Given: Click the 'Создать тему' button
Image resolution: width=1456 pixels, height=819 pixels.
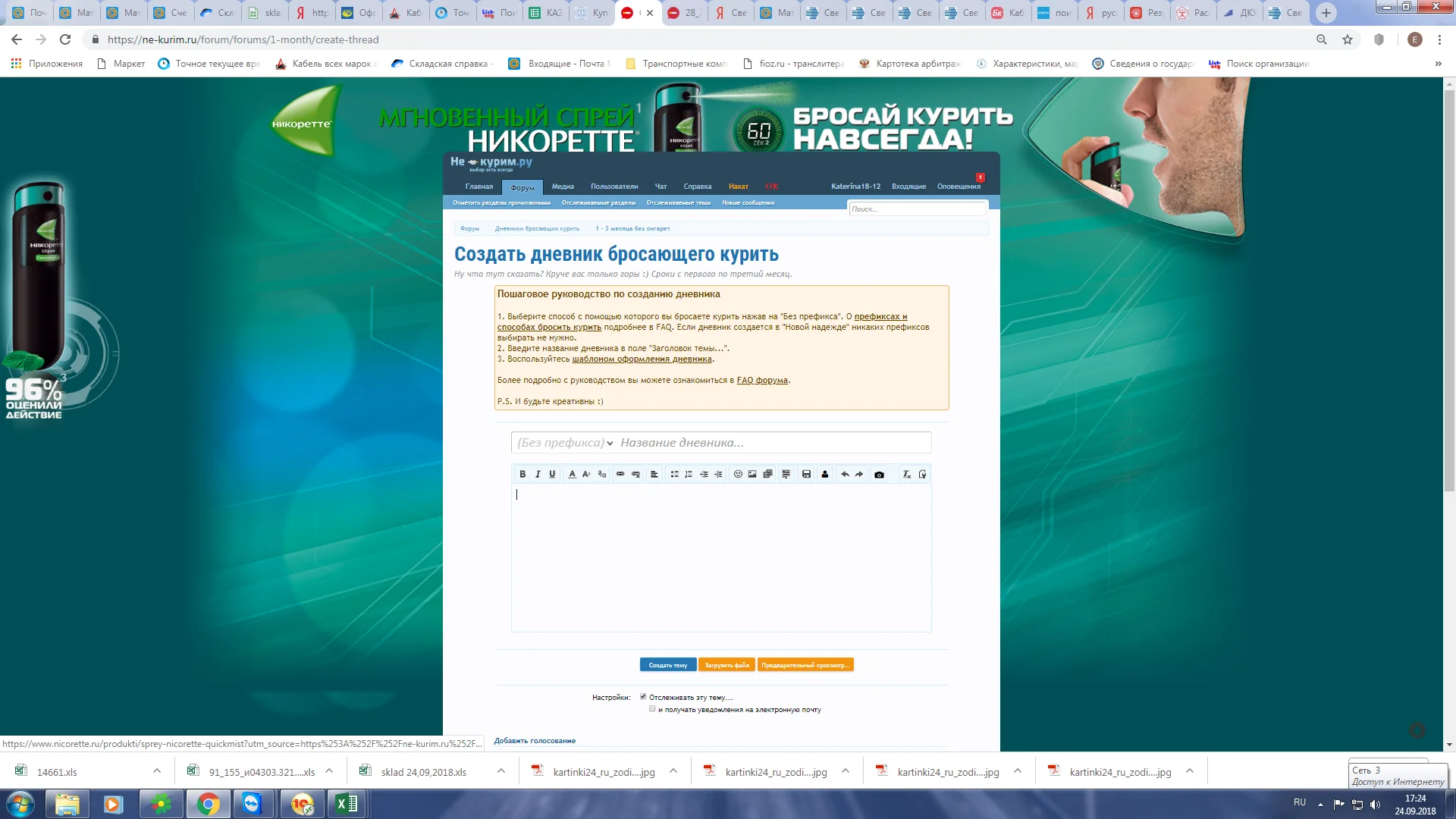Looking at the screenshot, I should [x=667, y=665].
